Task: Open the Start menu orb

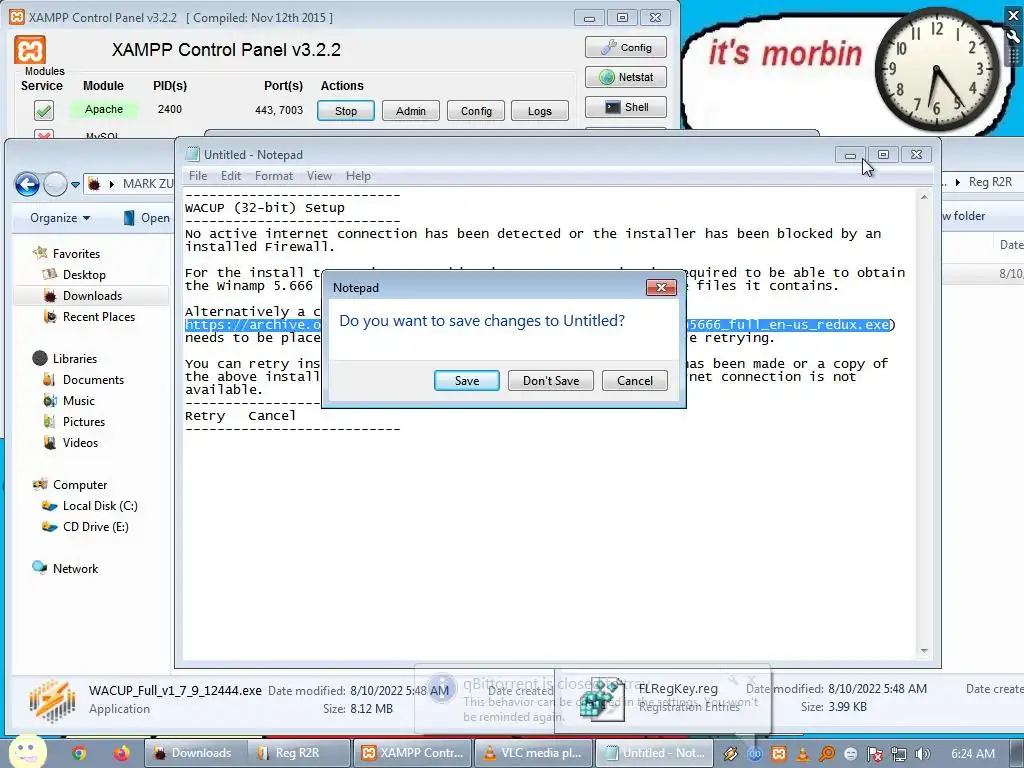Action: click(x=27, y=752)
